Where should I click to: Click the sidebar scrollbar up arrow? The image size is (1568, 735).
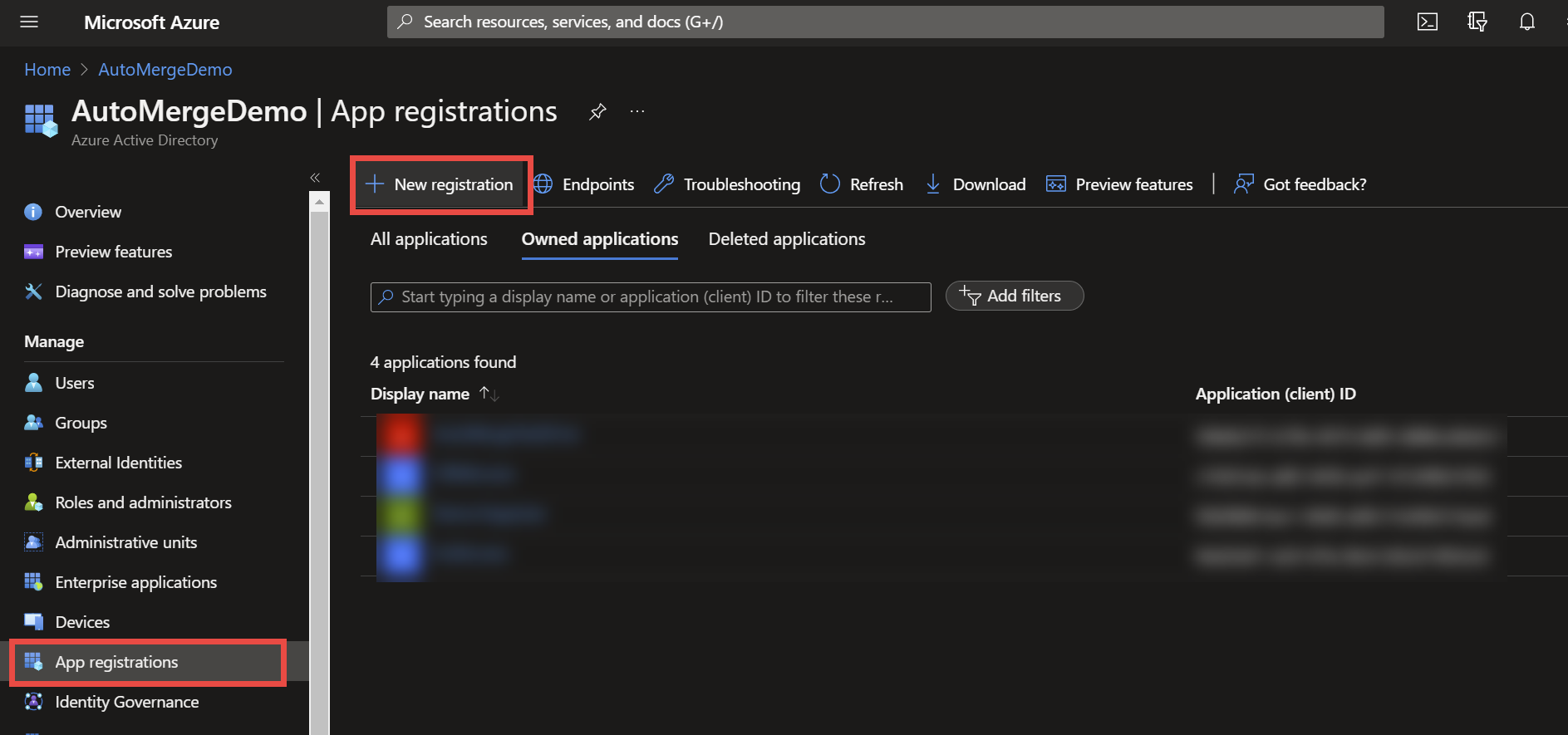coord(320,201)
